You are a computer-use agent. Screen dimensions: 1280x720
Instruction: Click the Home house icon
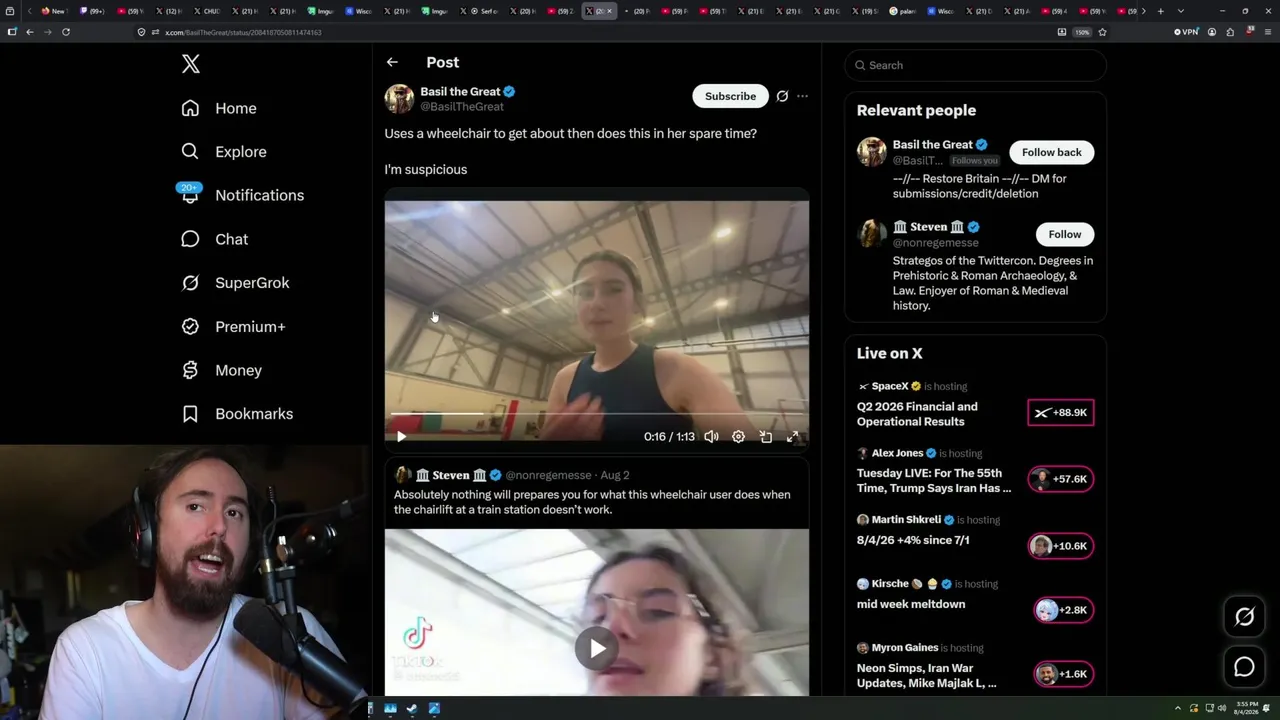click(x=190, y=108)
